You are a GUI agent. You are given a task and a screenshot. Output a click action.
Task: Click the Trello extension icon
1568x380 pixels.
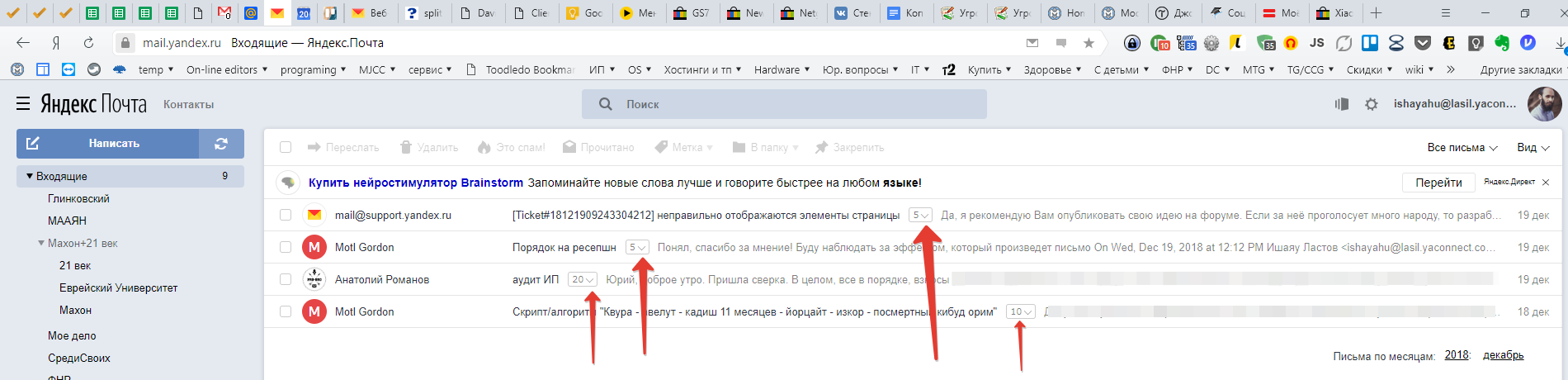click(x=1370, y=43)
